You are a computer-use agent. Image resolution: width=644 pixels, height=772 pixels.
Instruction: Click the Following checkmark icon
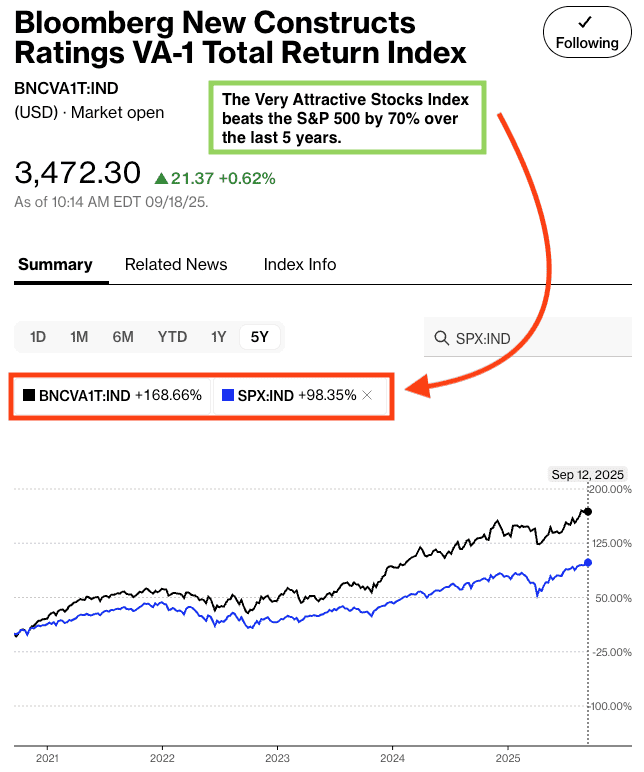pos(587,20)
